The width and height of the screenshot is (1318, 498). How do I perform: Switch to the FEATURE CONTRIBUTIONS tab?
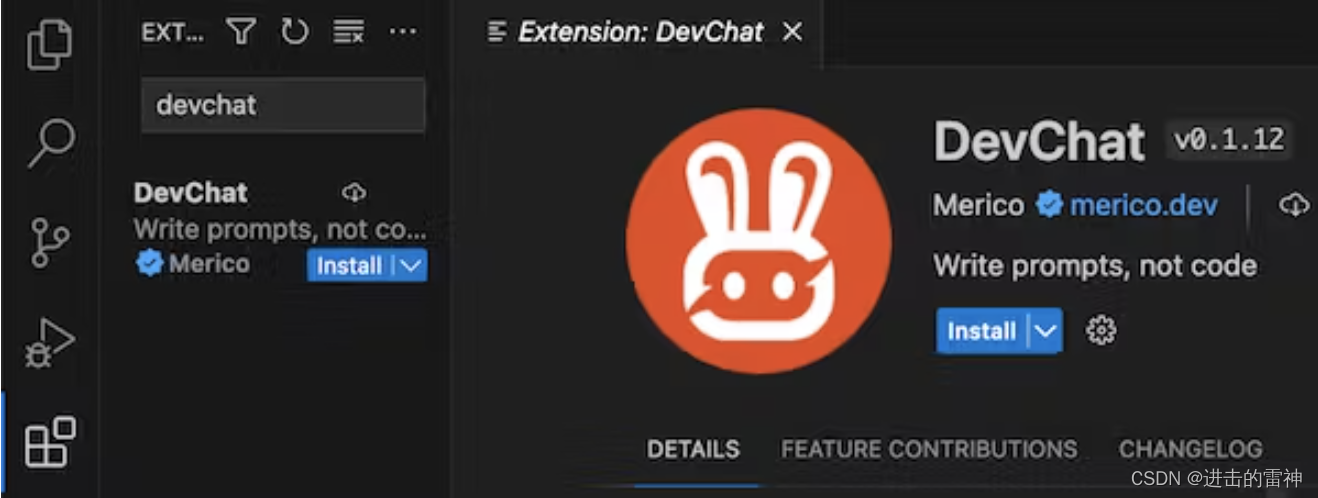[x=929, y=449]
